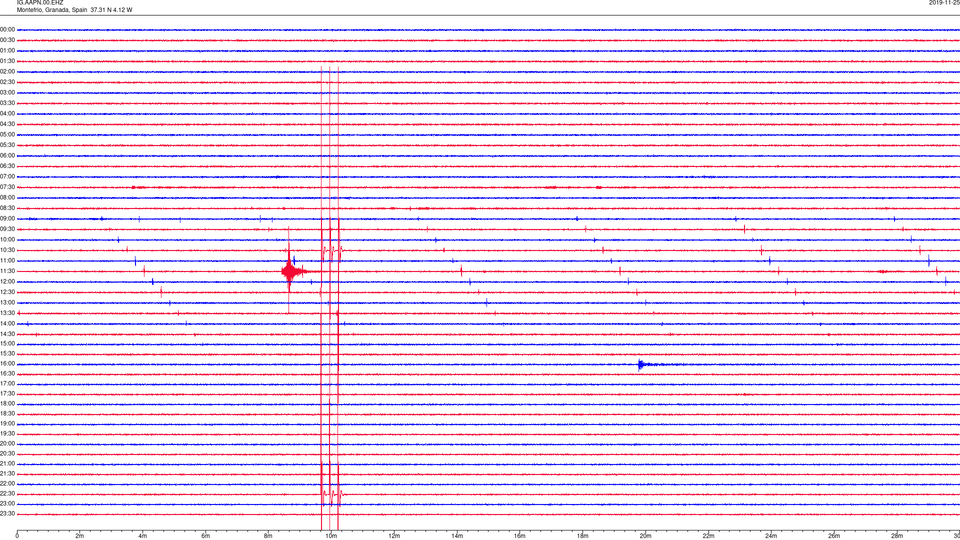Click the 12:30 time label
The width and height of the screenshot is (960, 540).
[7, 292]
